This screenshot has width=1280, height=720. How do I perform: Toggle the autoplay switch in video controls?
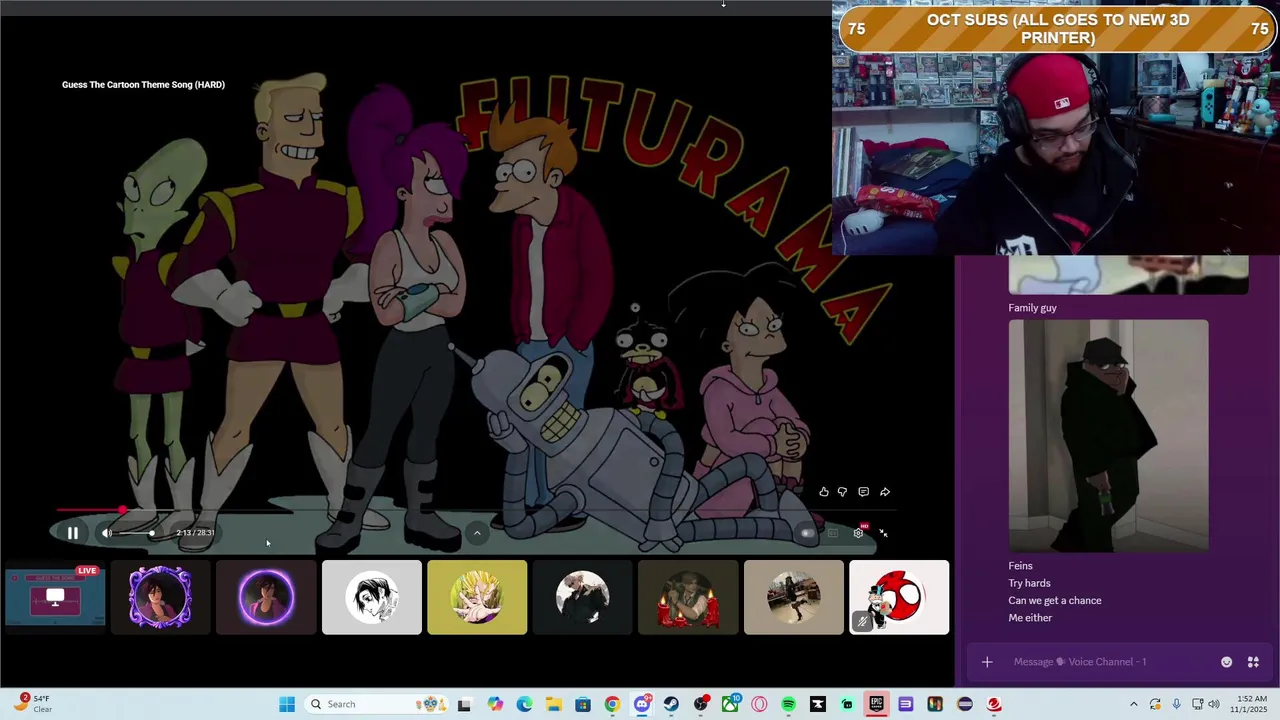pos(807,533)
